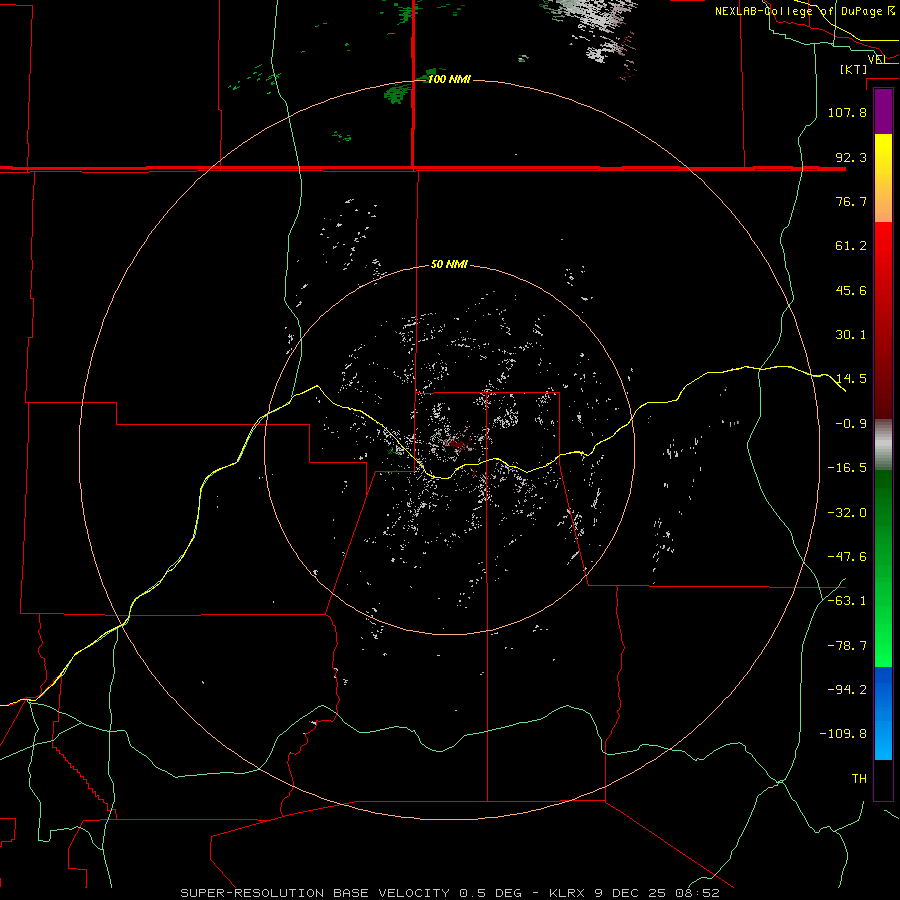Click the -94.2 scale value
The image size is (900, 900).
coord(847,689)
